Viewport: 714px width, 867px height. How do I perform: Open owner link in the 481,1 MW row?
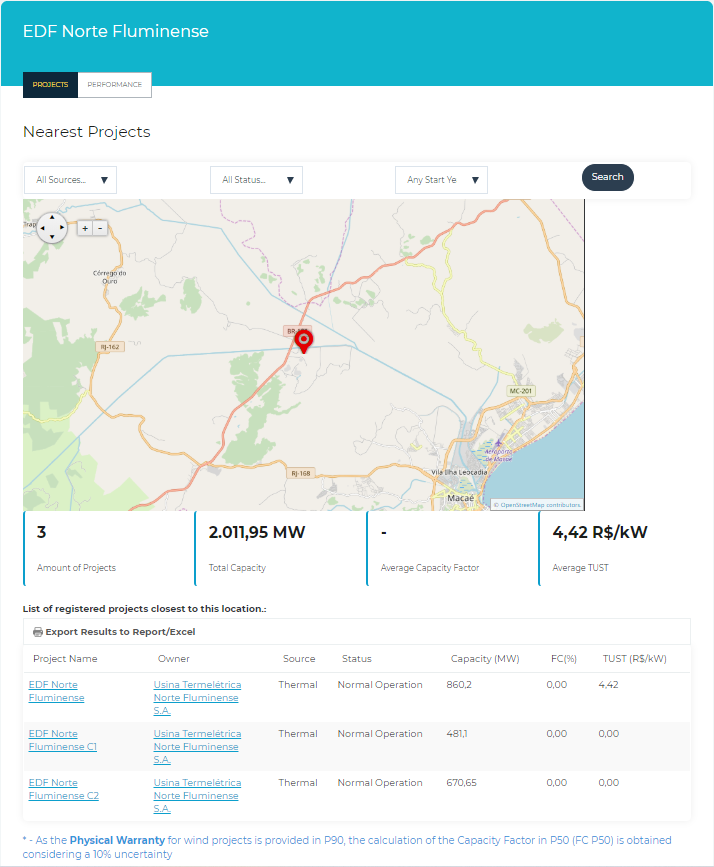[x=197, y=746]
